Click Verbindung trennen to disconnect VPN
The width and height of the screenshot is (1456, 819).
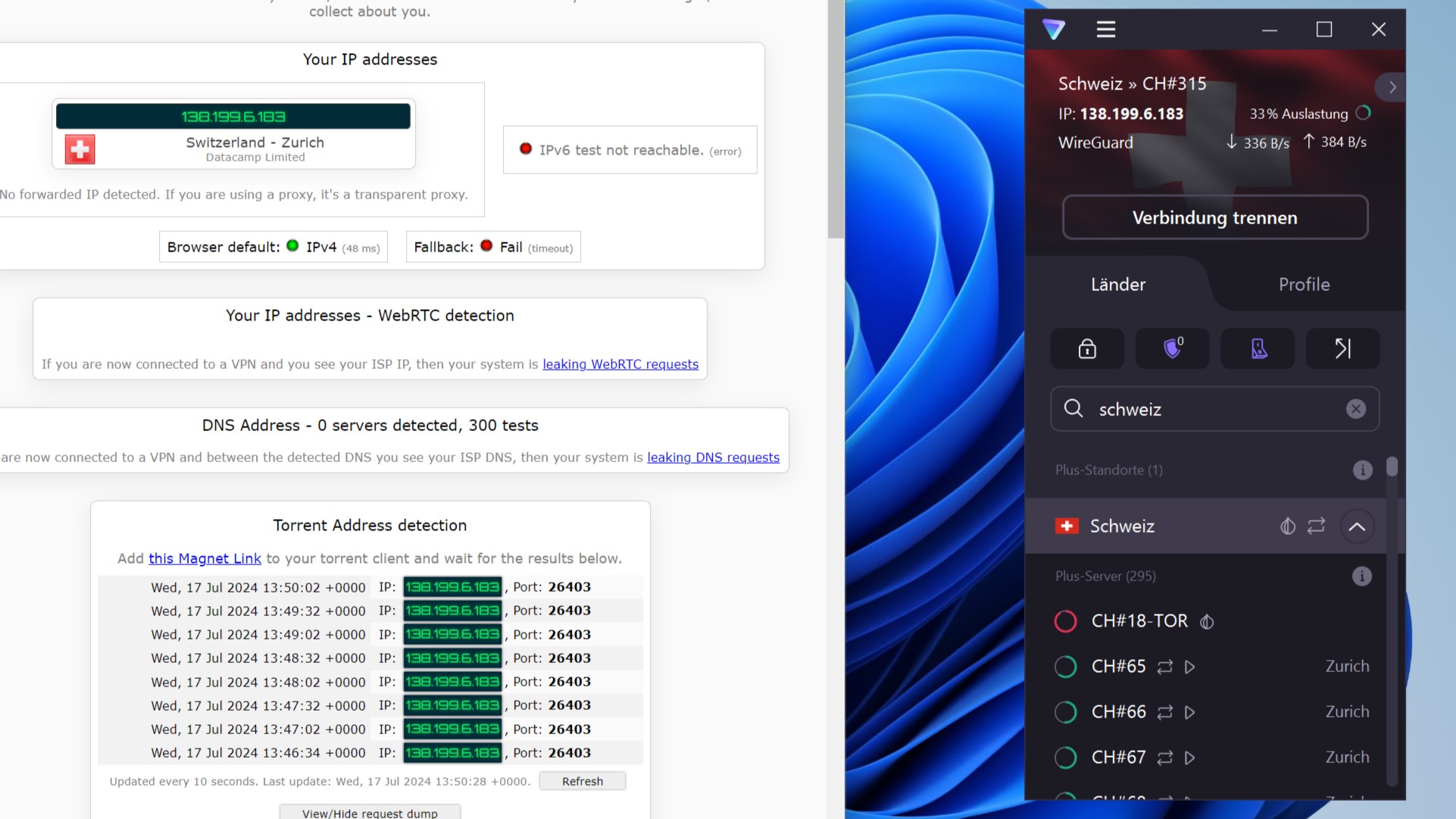tap(1215, 217)
